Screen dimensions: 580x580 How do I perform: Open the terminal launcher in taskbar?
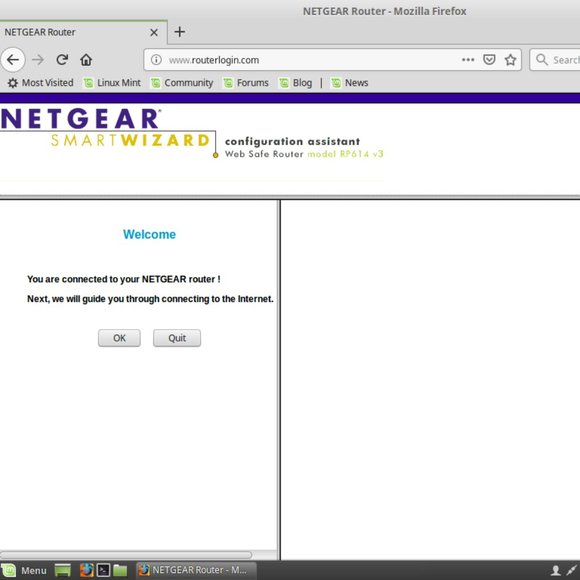coord(103,570)
